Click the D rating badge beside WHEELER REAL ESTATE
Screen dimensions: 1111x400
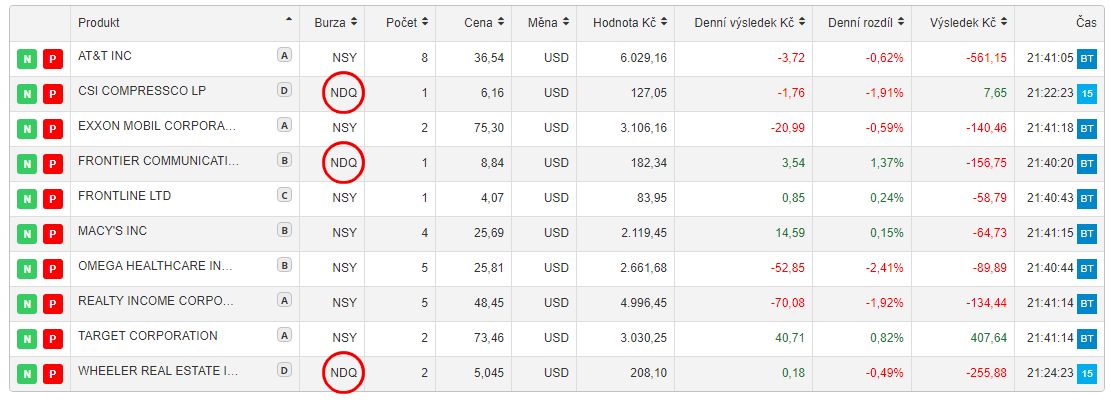(284, 370)
